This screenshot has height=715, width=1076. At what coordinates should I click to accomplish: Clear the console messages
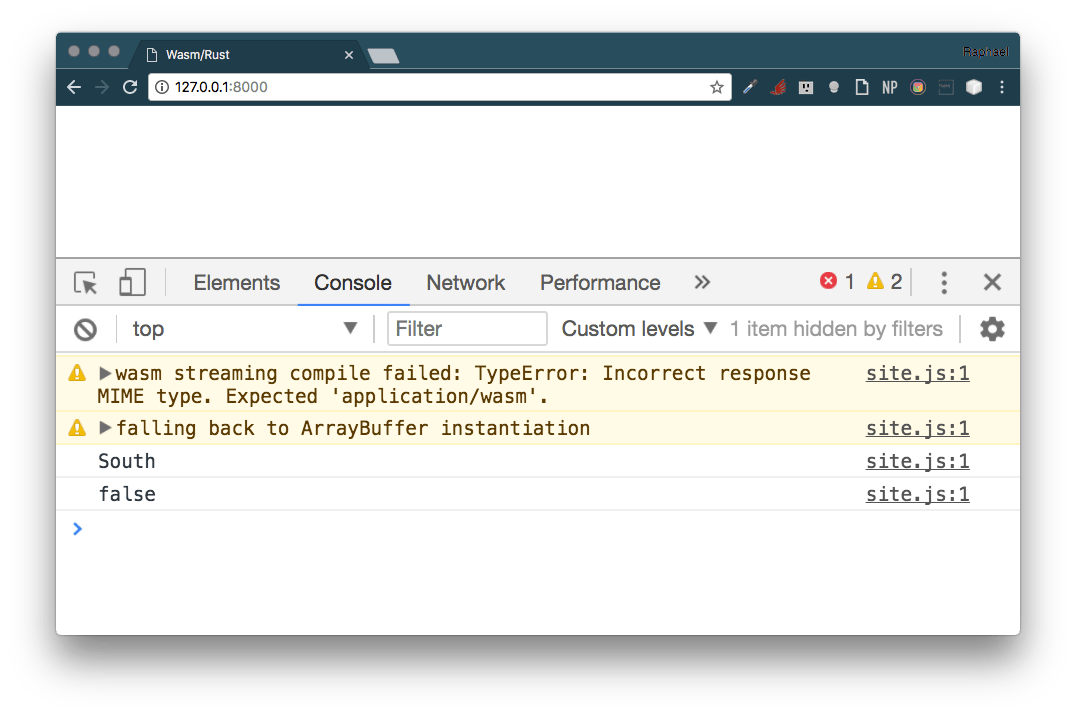point(85,328)
